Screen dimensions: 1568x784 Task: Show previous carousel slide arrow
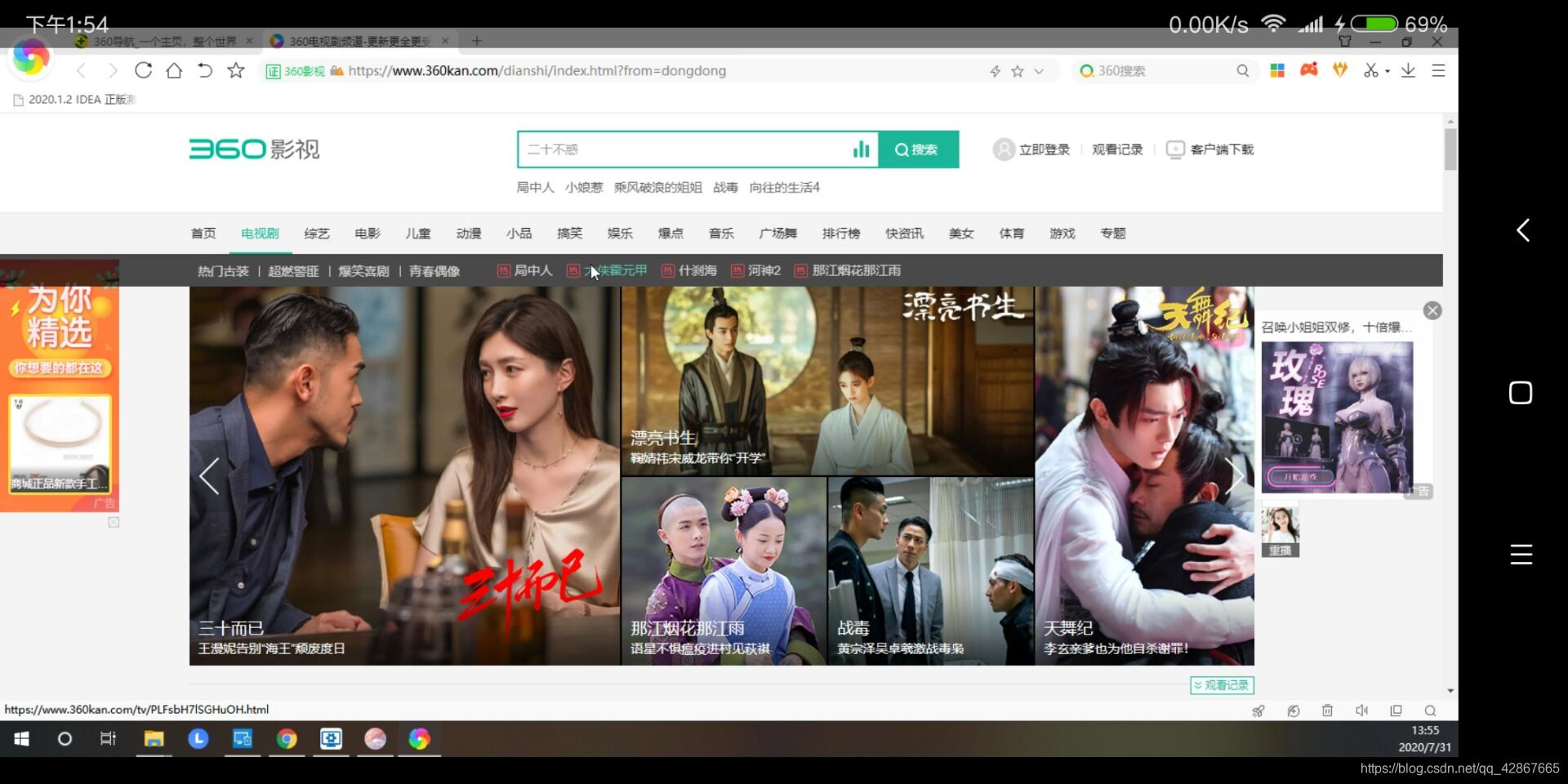(209, 476)
